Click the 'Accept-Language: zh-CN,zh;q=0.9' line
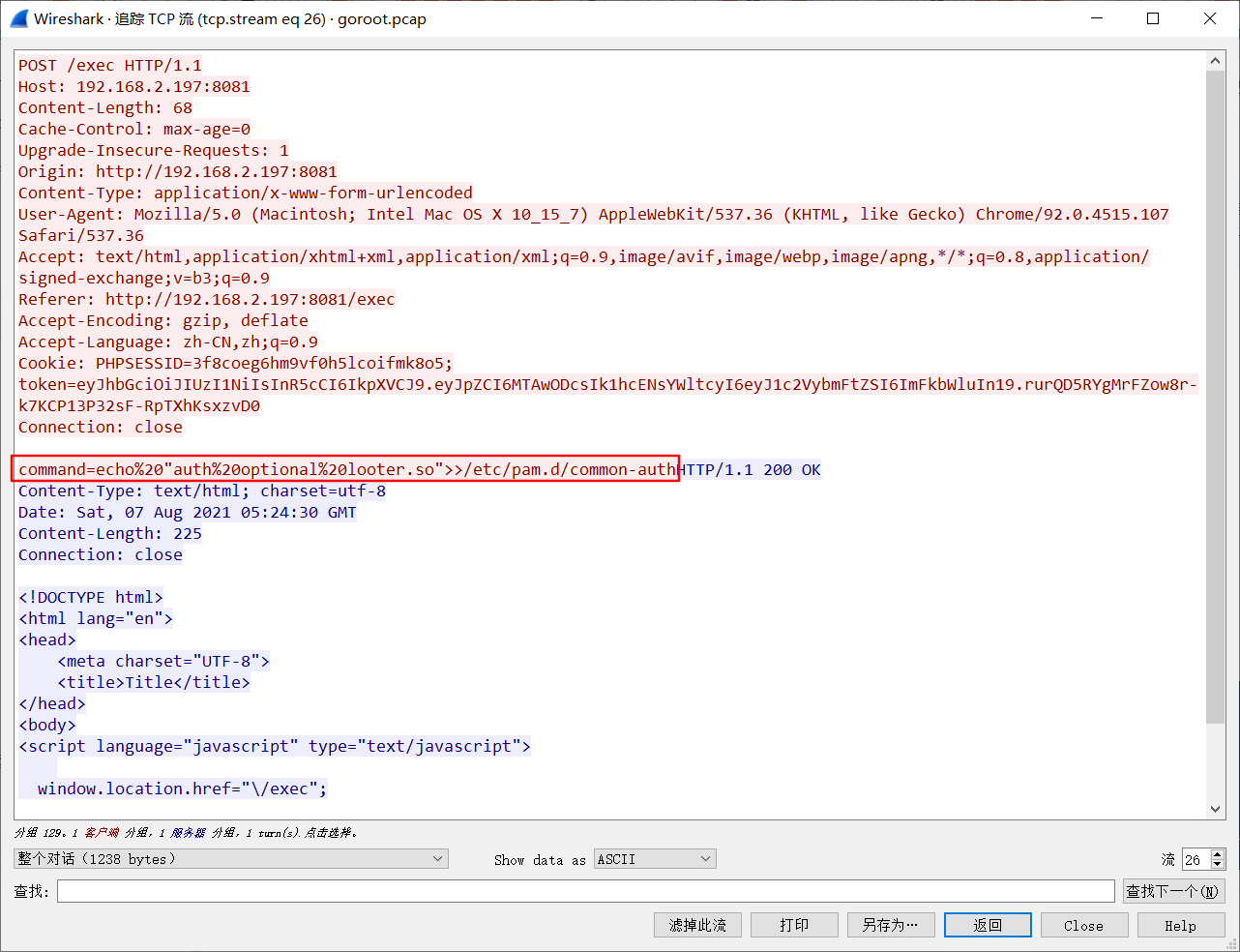This screenshot has height=952, width=1240. [x=168, y=342]
